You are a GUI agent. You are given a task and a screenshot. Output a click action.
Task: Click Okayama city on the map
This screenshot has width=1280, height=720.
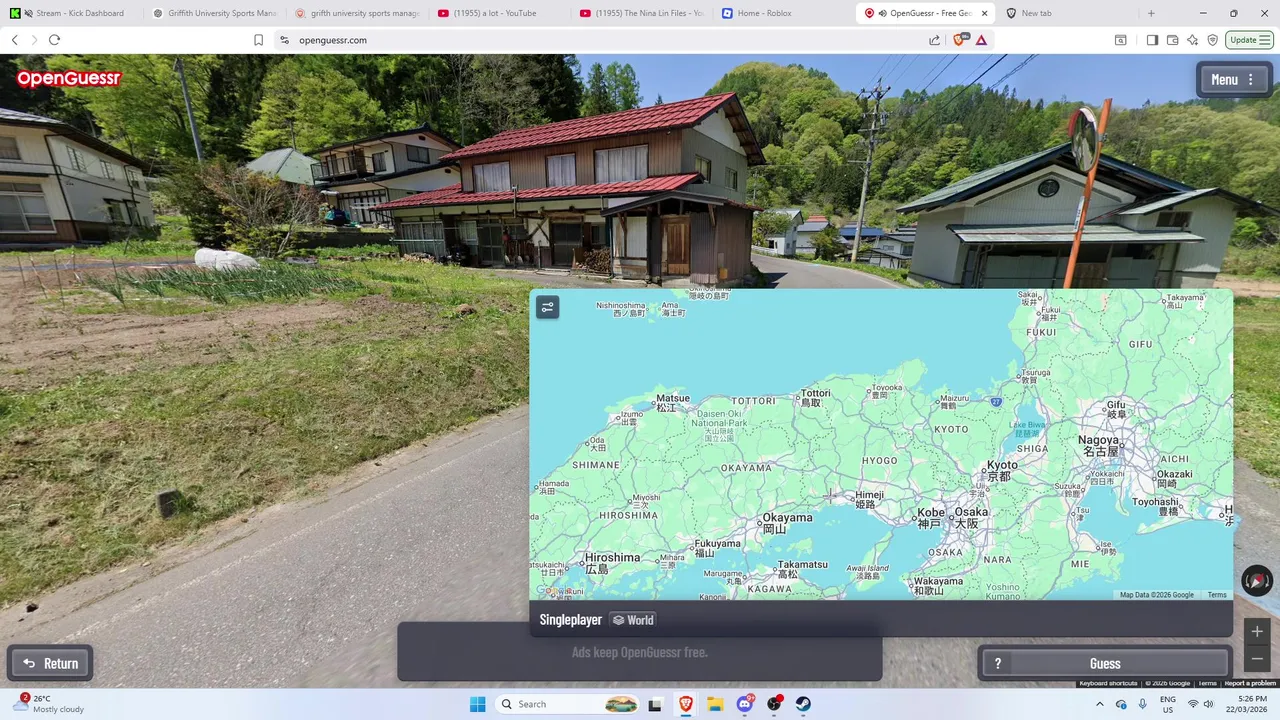point(787,522)
